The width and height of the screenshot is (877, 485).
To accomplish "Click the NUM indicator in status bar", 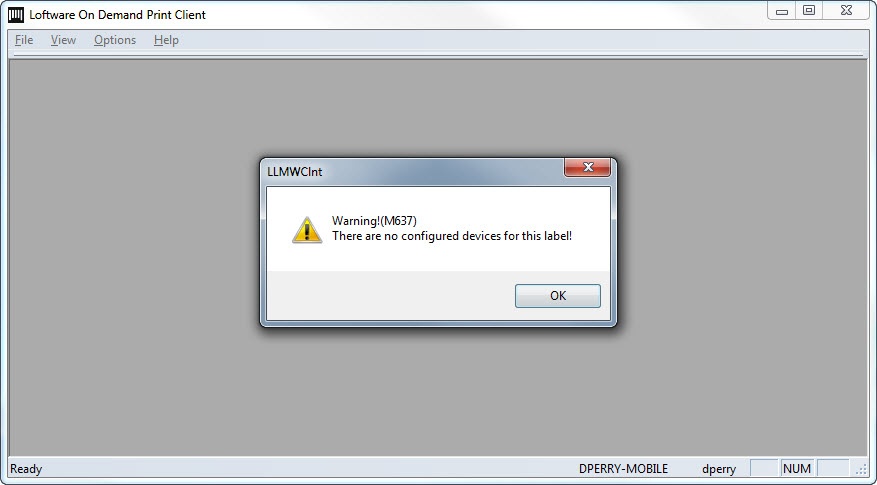I will coord(796,468).
